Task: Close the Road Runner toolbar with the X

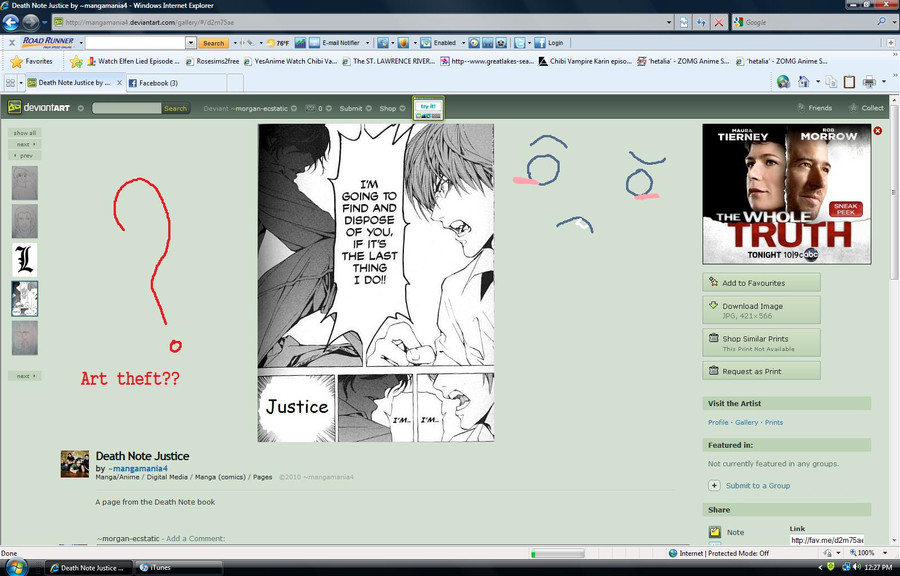Action: (11, 42)
